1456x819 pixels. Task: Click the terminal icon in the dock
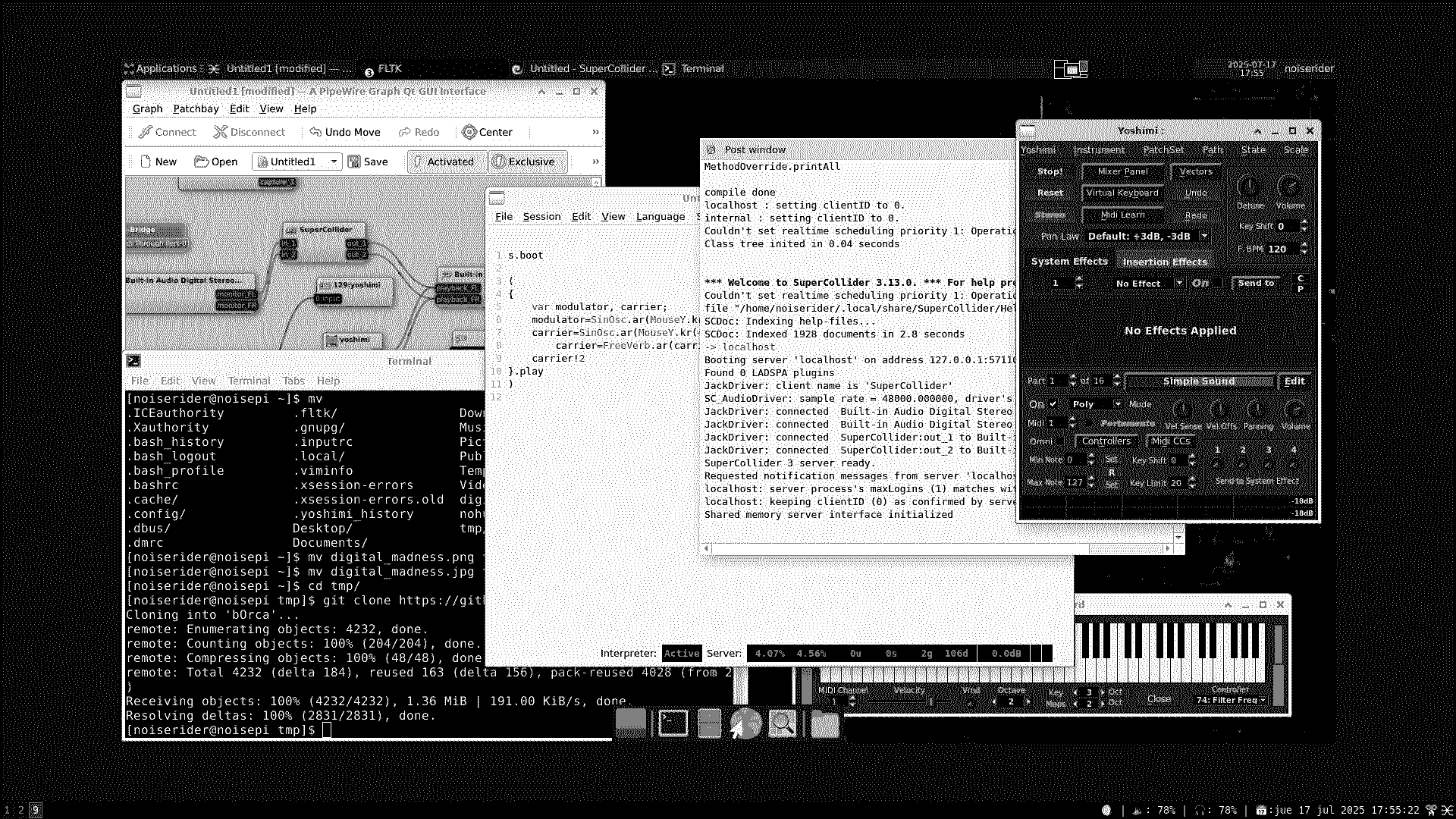(x=673, y=723)
